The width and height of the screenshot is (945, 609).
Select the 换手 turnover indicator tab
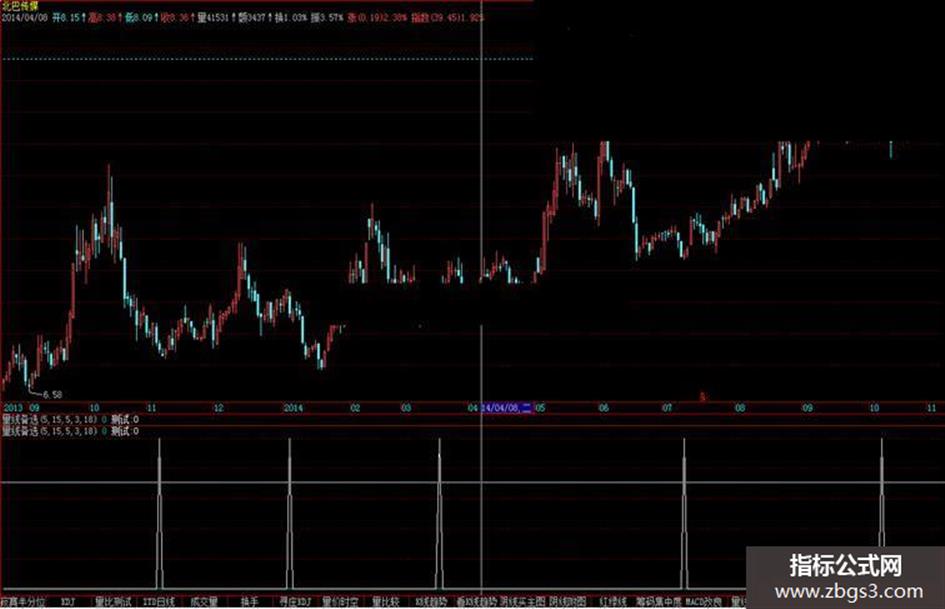[250, 602]
